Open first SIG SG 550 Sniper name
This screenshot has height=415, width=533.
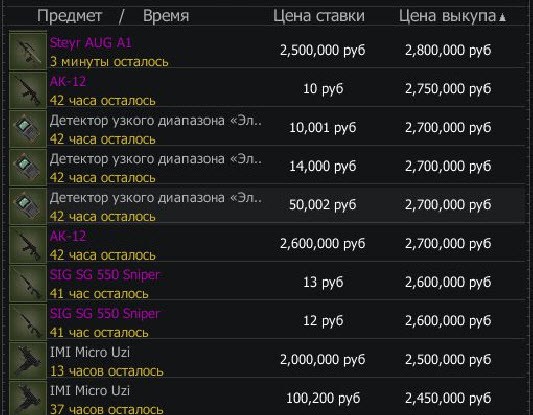[104, 275]
